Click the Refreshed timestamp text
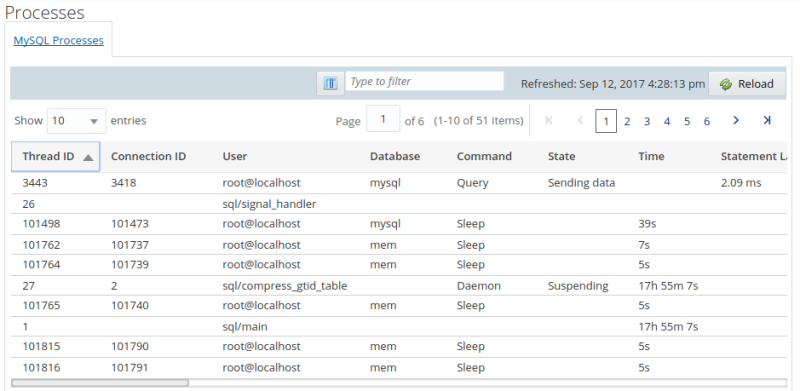This screenshot has width=800, height=391. (x=613, y=84)
